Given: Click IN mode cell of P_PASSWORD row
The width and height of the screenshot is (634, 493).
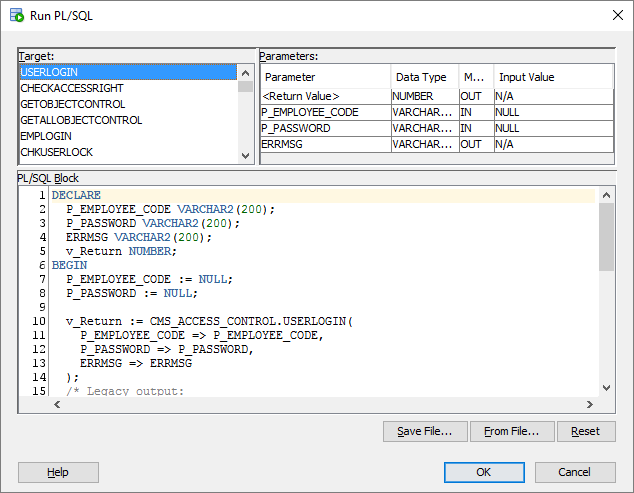Looking at the screenshot, I should [x=477, y=128].
